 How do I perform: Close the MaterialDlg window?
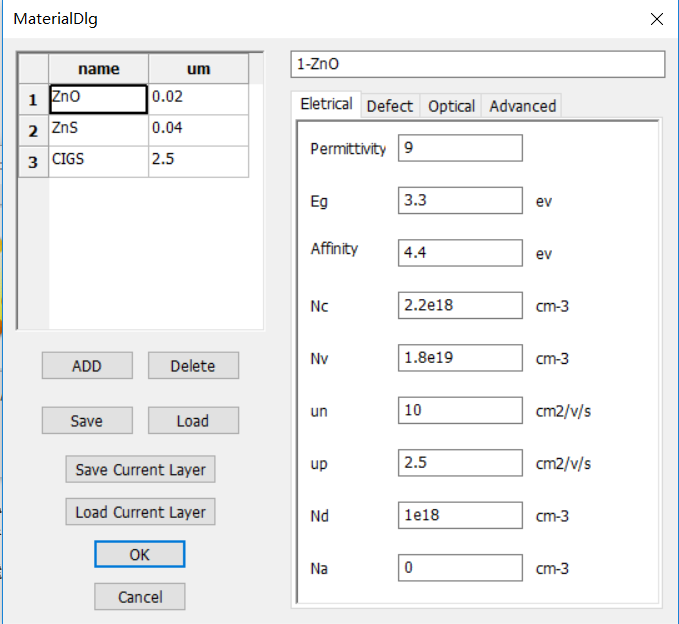pos(656,19)
